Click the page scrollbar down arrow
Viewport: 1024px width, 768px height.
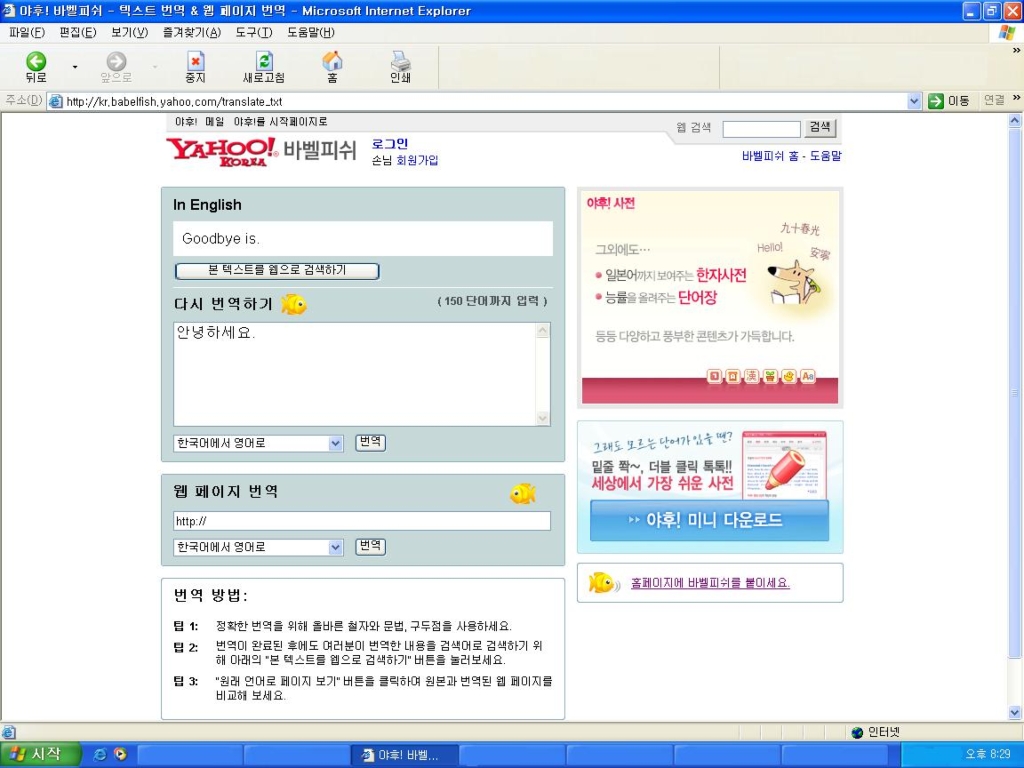[x=1015, y=712]
